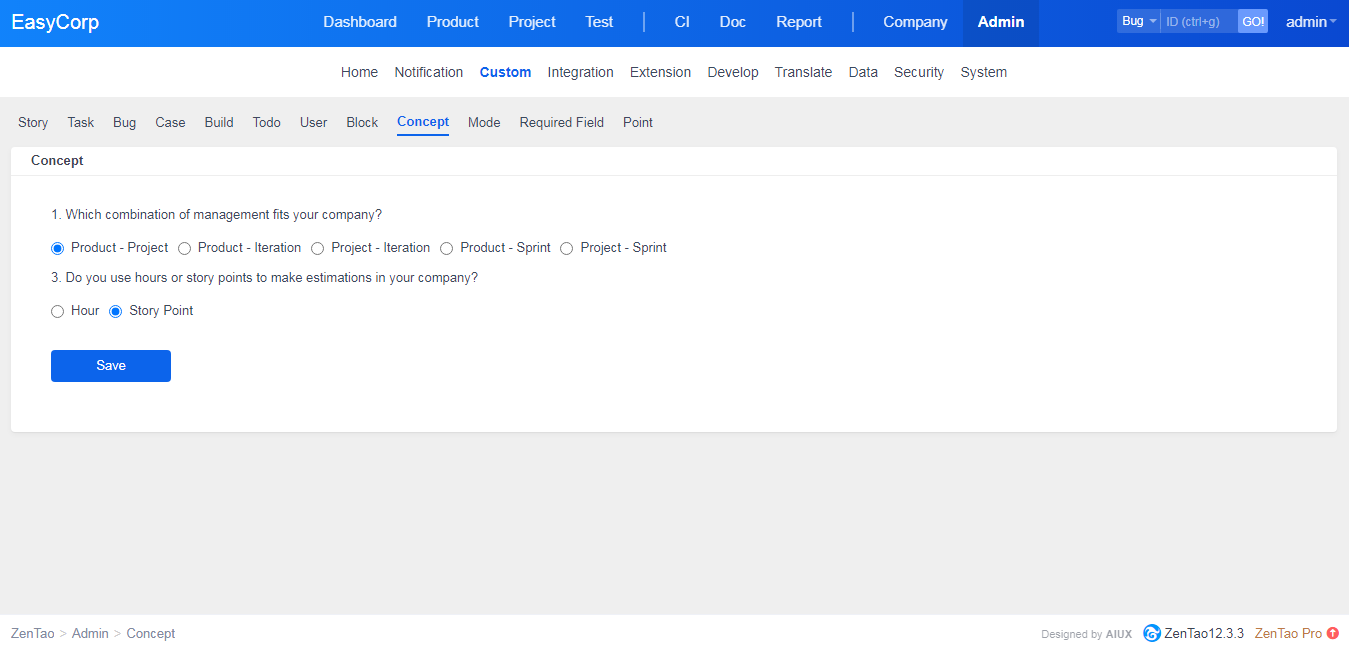This screenshot has height=652, width=1349.
Task: Select the Product - Project radio option
Action: [58, 248]
